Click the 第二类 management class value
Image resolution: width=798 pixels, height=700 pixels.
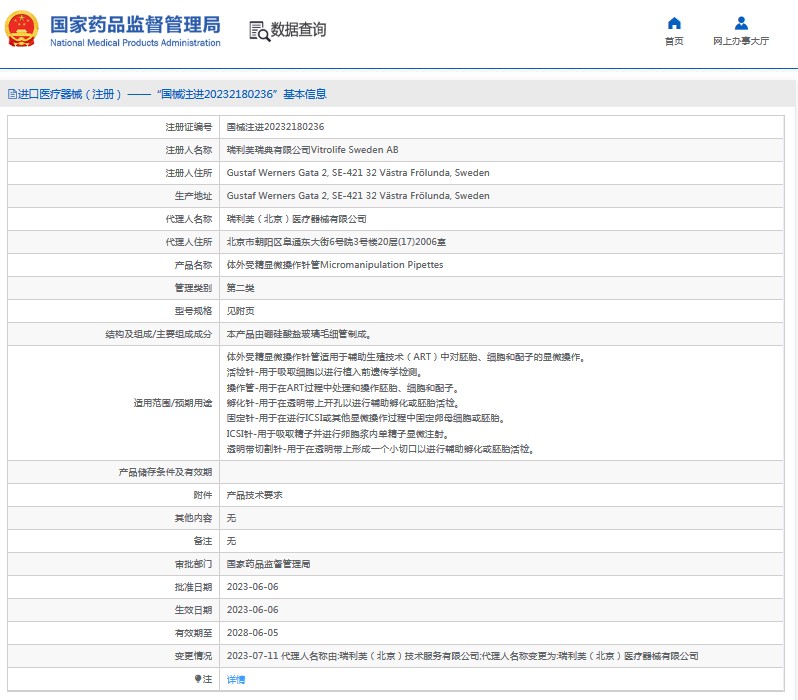(240, 288)
